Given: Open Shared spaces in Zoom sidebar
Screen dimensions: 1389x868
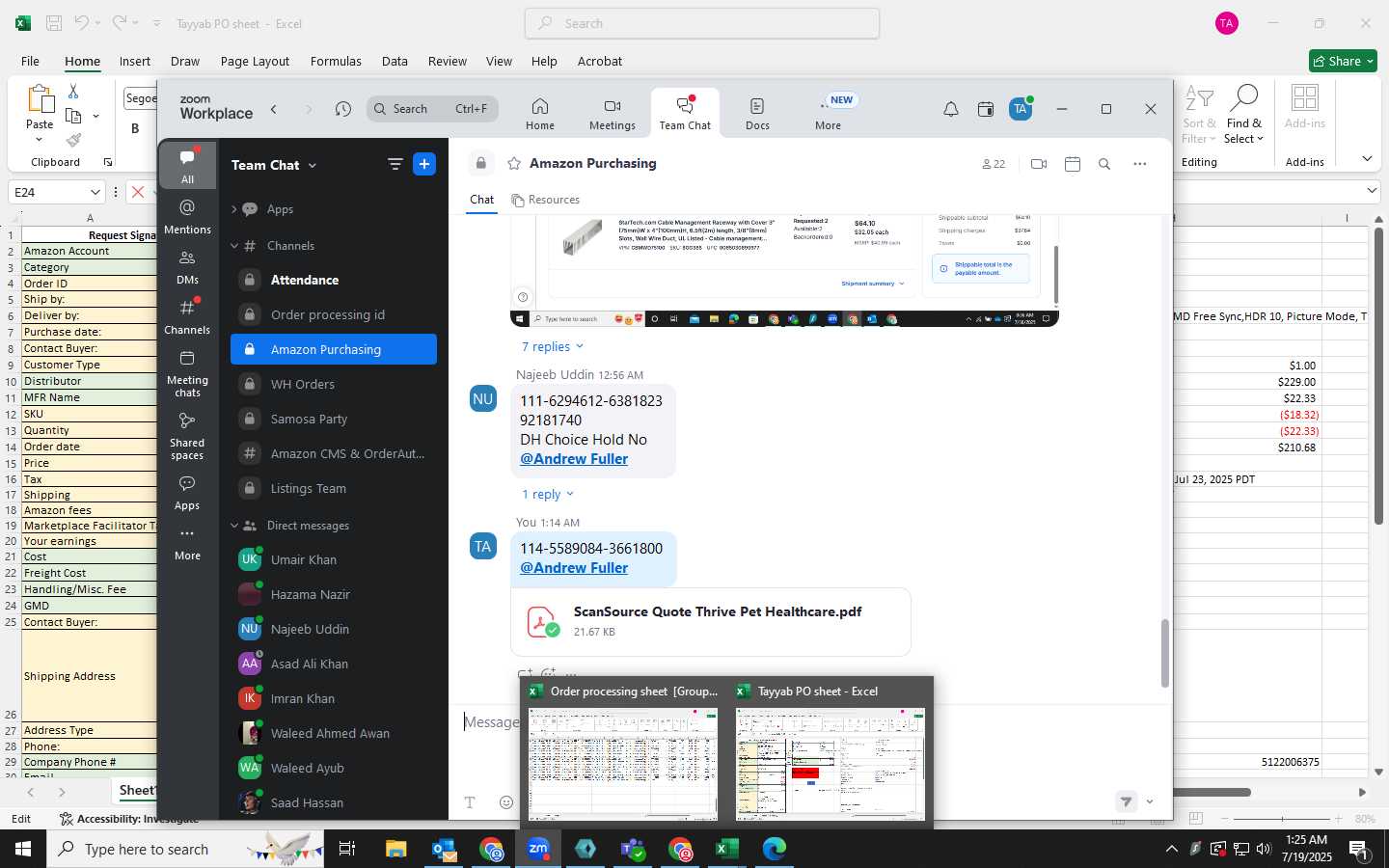Looking at the screenshot, I should pyautogui.click(x=187, y=435).
